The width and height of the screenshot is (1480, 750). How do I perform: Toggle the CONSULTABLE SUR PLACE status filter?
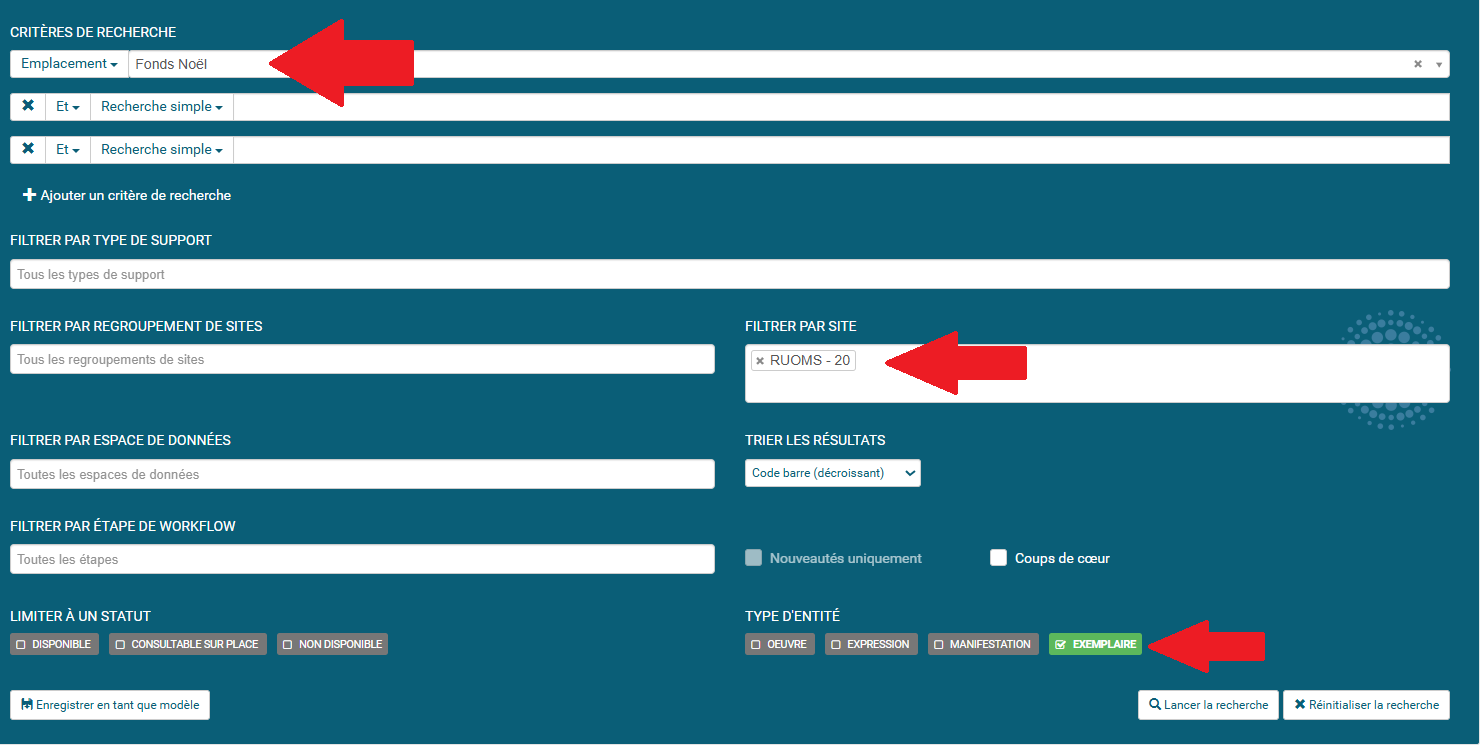(x=188, y=644)
